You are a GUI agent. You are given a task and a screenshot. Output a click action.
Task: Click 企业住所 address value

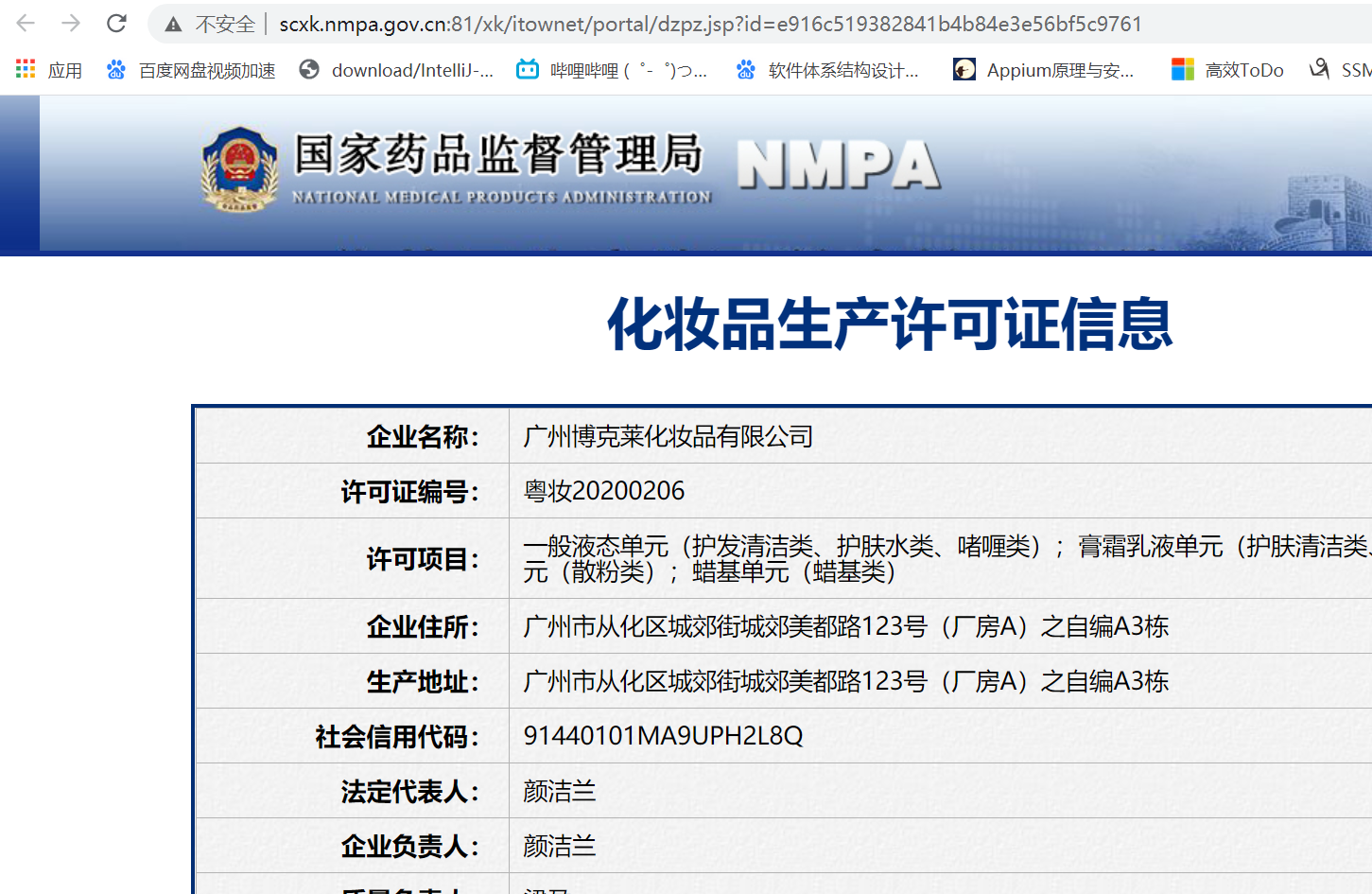pos(846,626)
